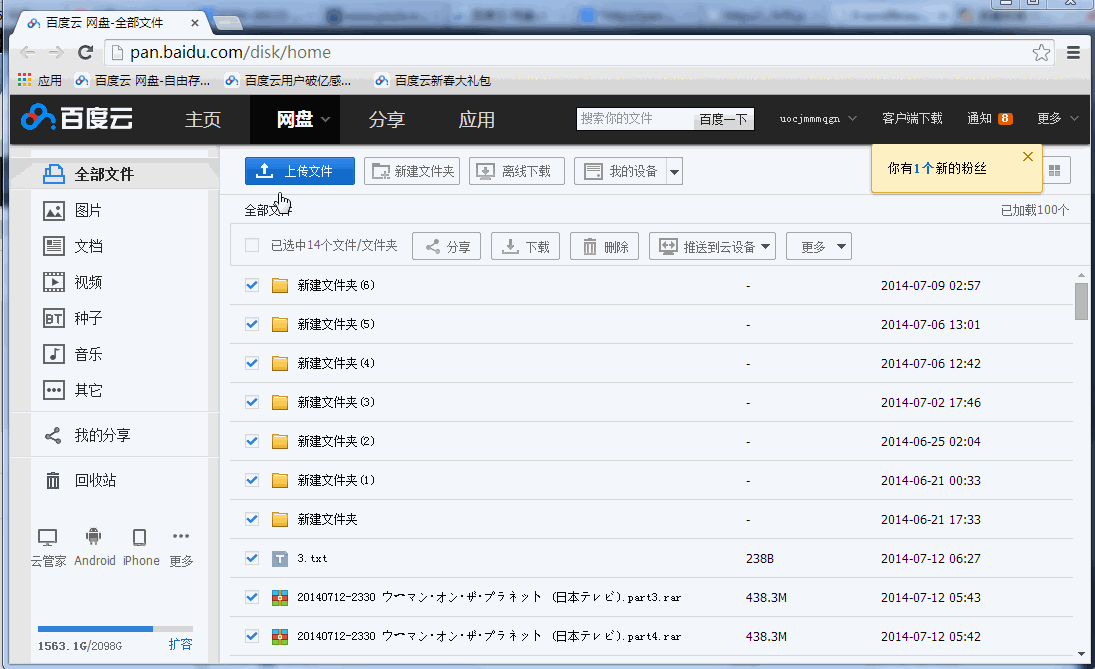
Task: Open the Chrome menu icon
Action: pos(1073,52)
